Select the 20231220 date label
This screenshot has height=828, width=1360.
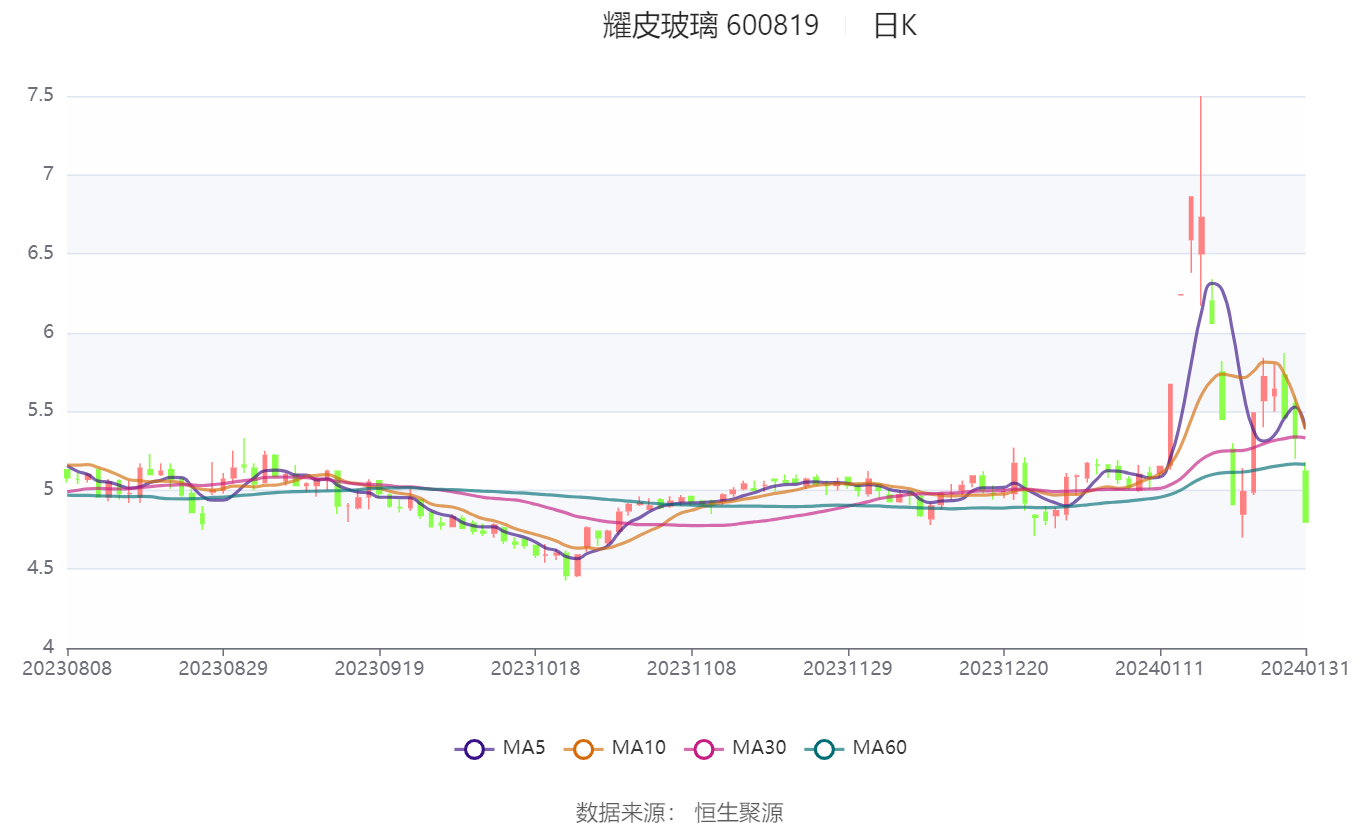1004,668
